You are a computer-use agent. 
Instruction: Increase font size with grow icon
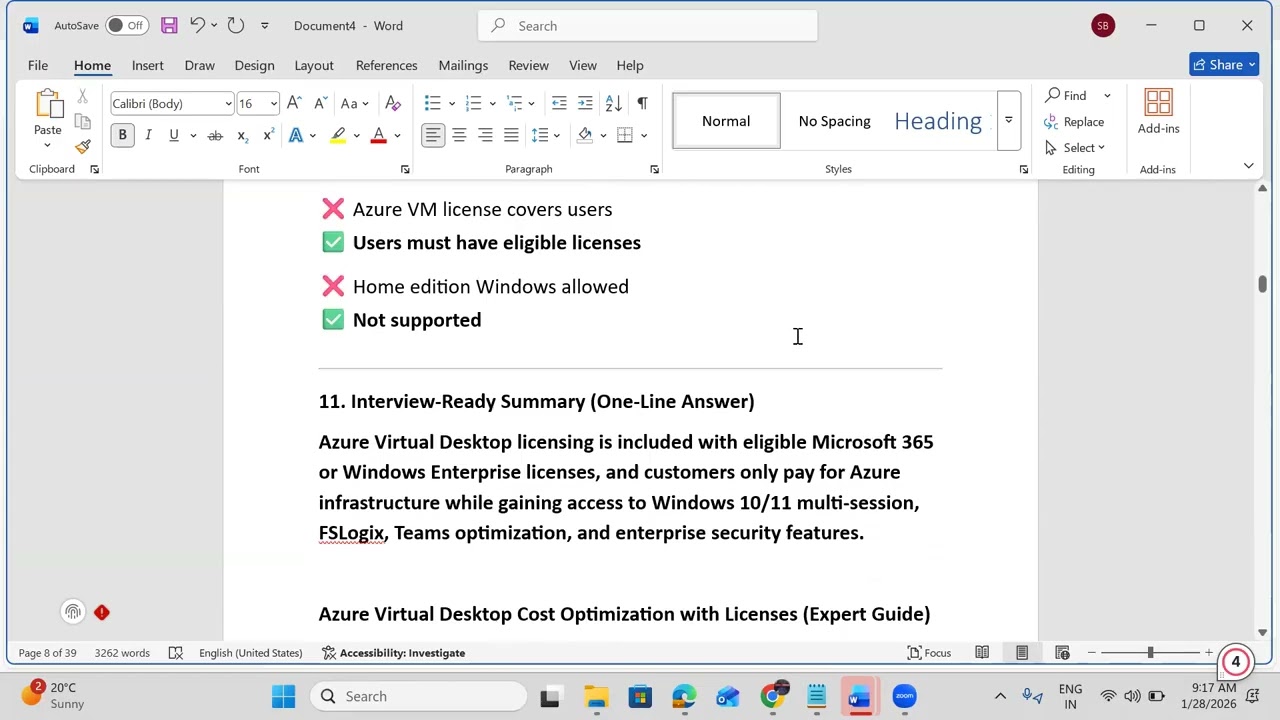coord(294,103)
